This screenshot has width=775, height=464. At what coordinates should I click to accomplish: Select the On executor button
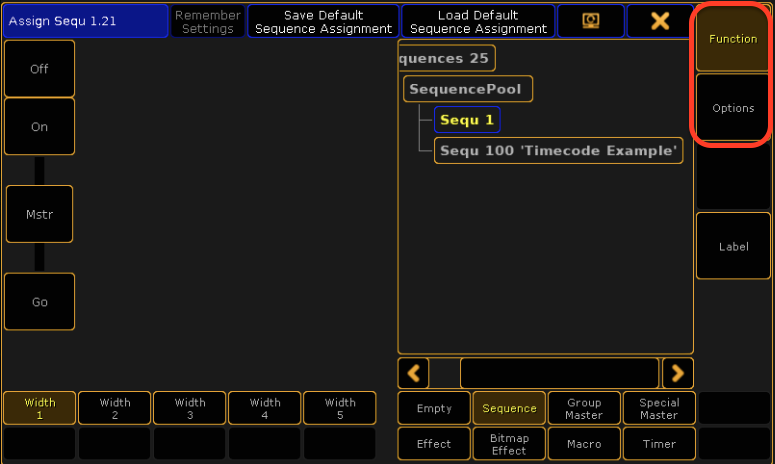coord(40,127)
